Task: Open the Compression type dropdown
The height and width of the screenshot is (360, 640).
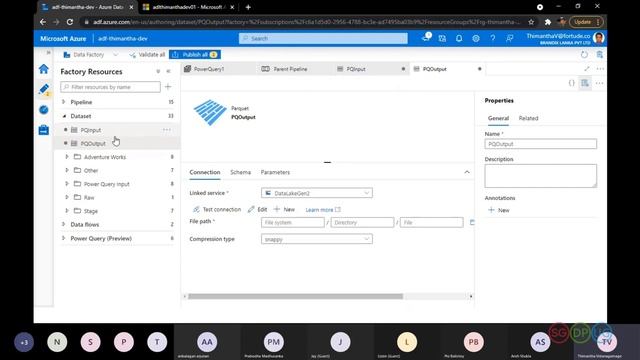Action: tap(317, 239)
